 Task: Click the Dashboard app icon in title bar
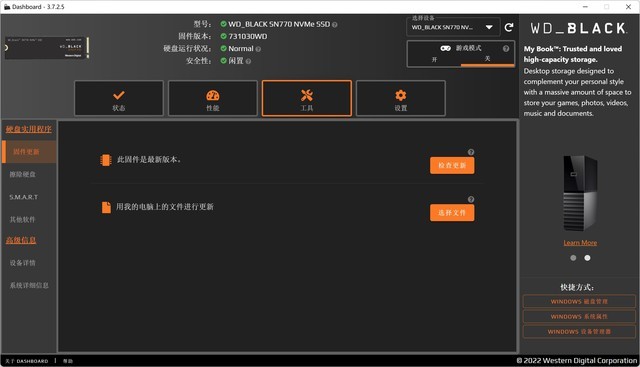click(7, 7)
